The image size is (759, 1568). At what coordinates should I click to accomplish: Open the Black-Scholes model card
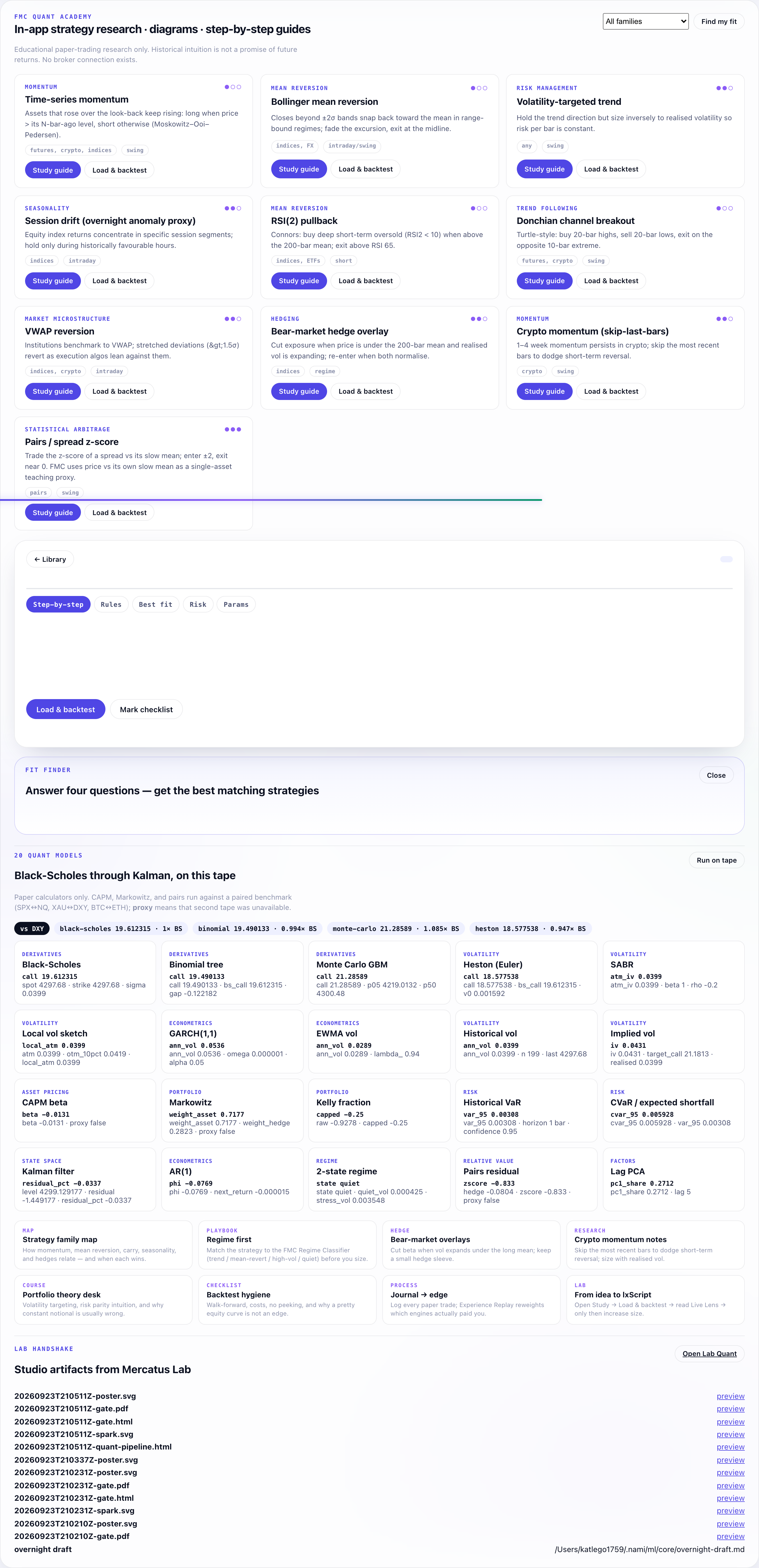click(x=85, y=973)
